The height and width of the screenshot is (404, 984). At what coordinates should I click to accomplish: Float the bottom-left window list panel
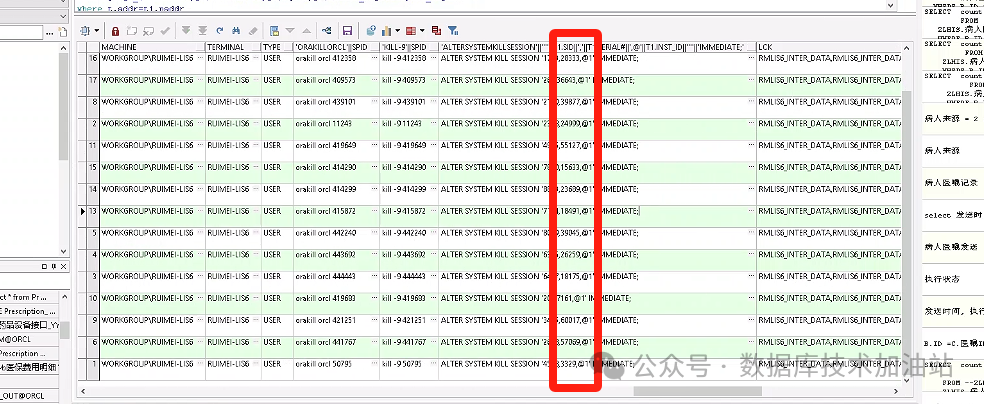(x=45, y=267)
